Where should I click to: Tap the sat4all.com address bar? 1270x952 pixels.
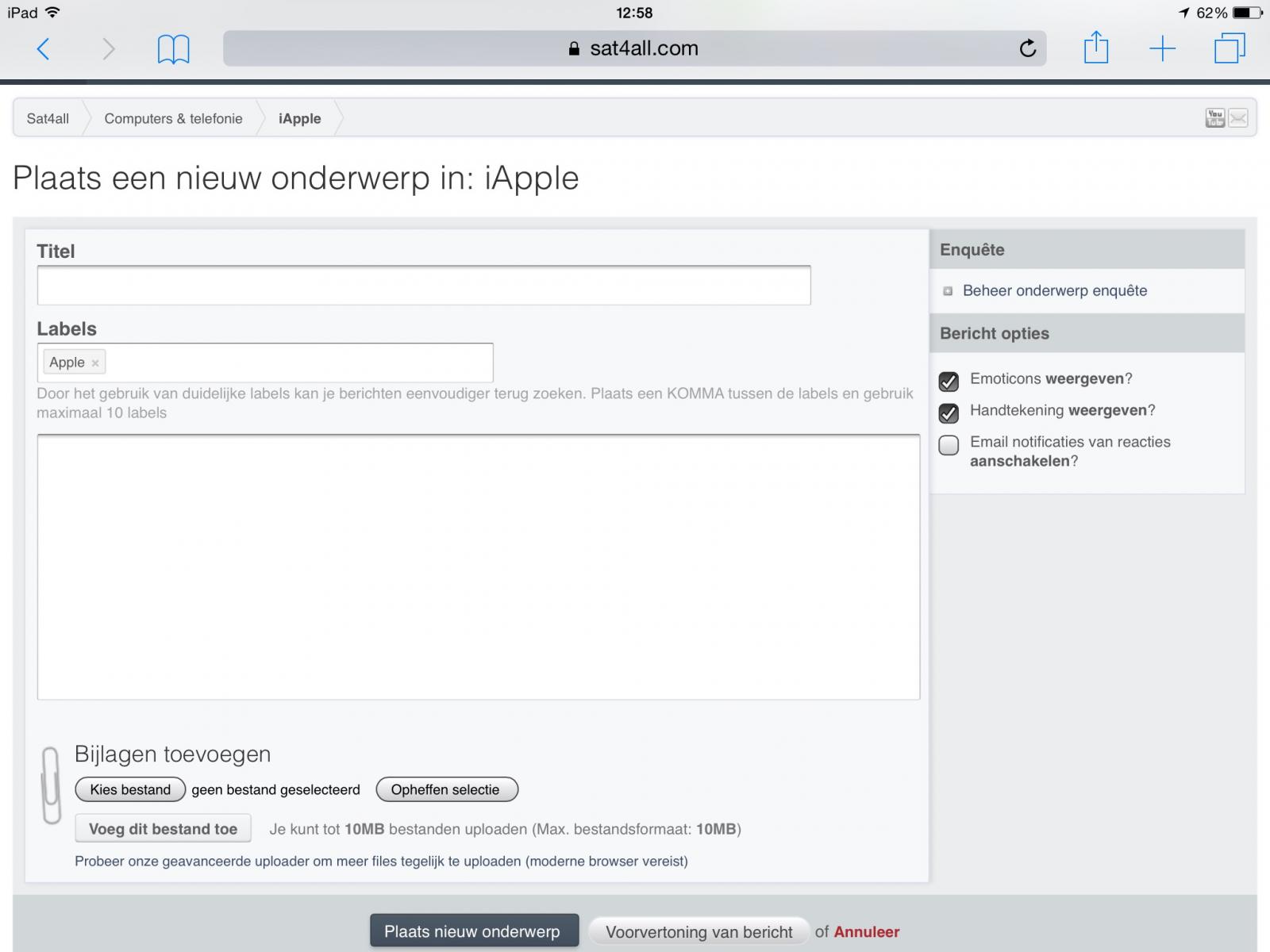point(634,48)
